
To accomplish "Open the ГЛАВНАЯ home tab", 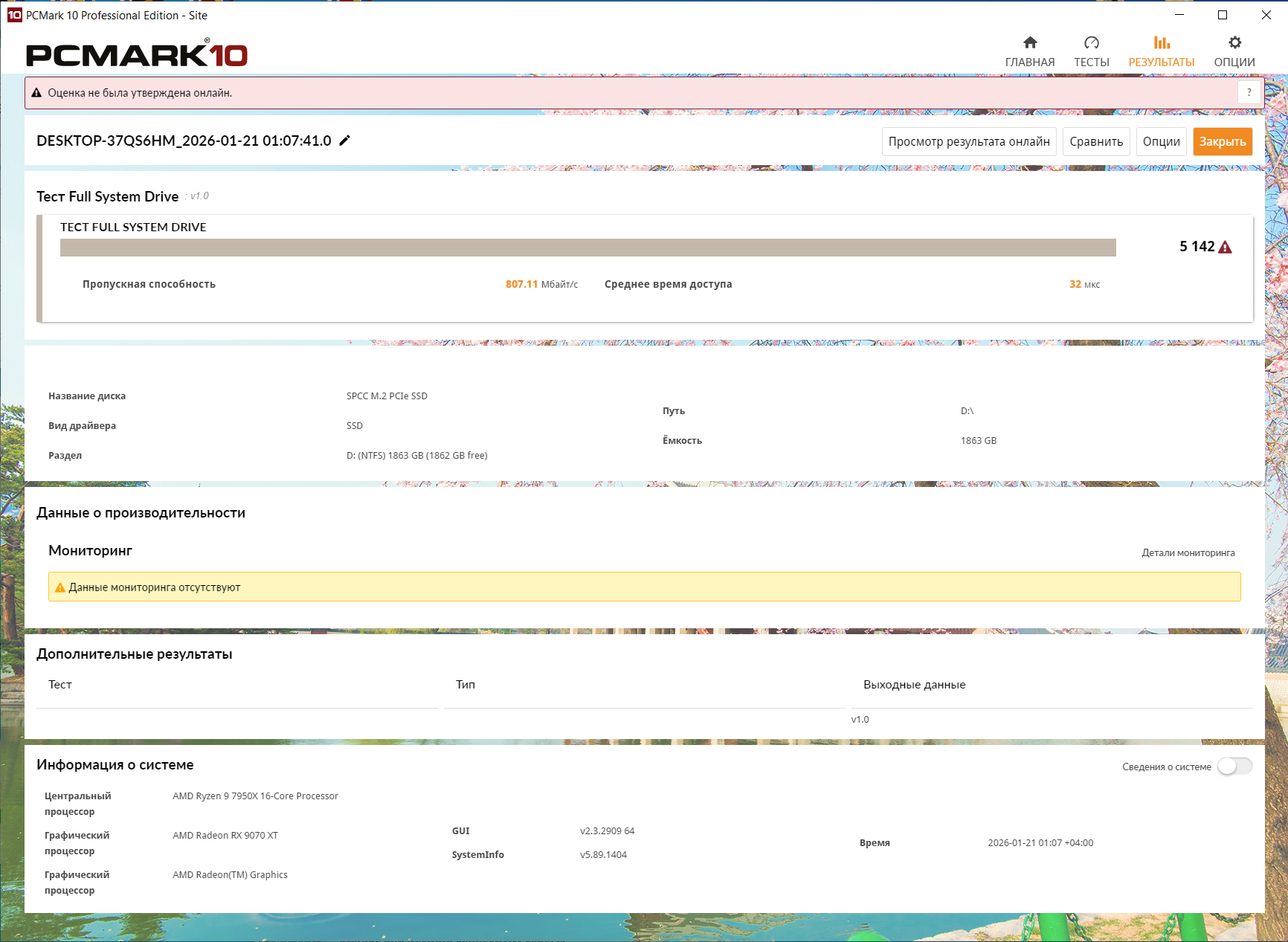I will pos(1030,52).
